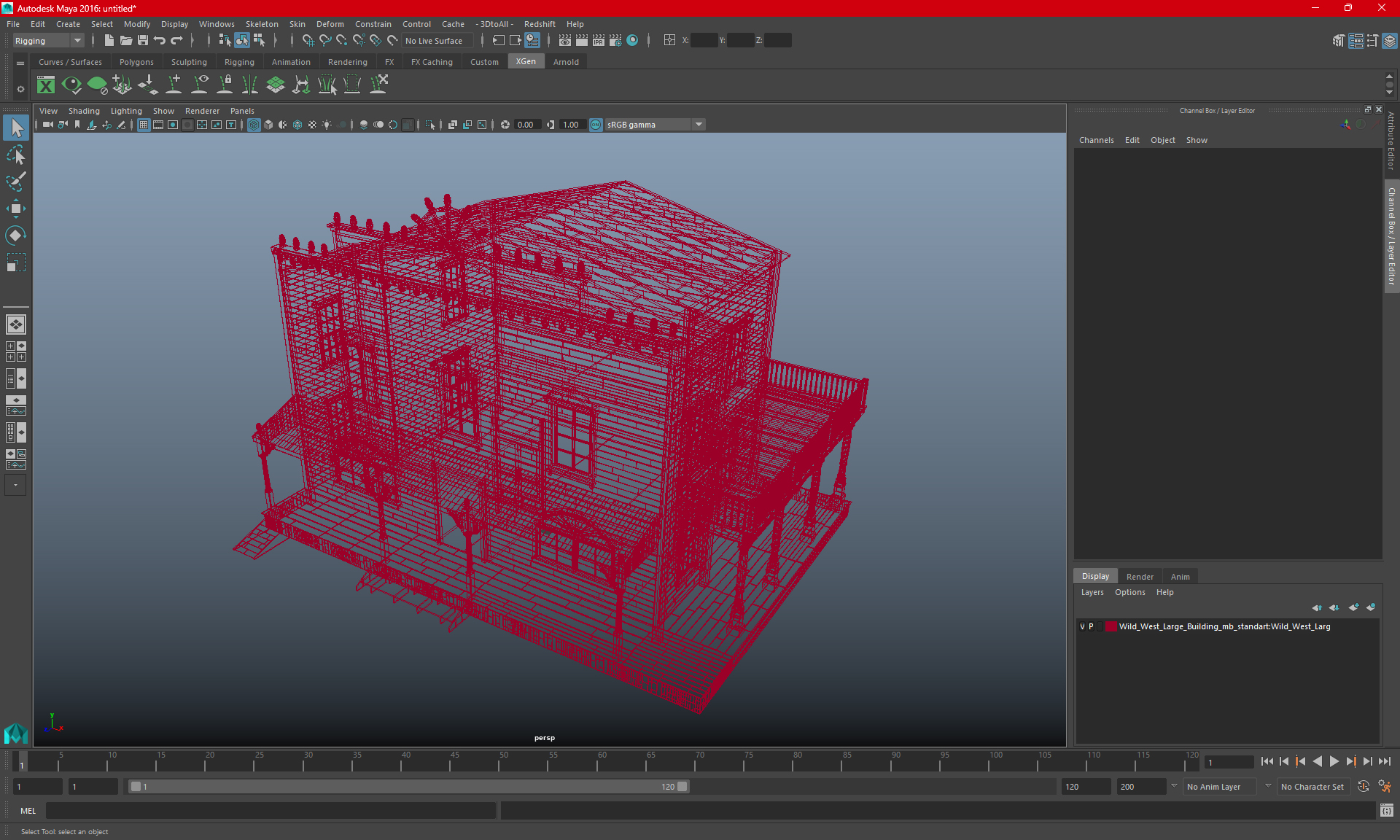Click go to start of playback
The image size is (1400, 840).
click(x=1267, y=761)
